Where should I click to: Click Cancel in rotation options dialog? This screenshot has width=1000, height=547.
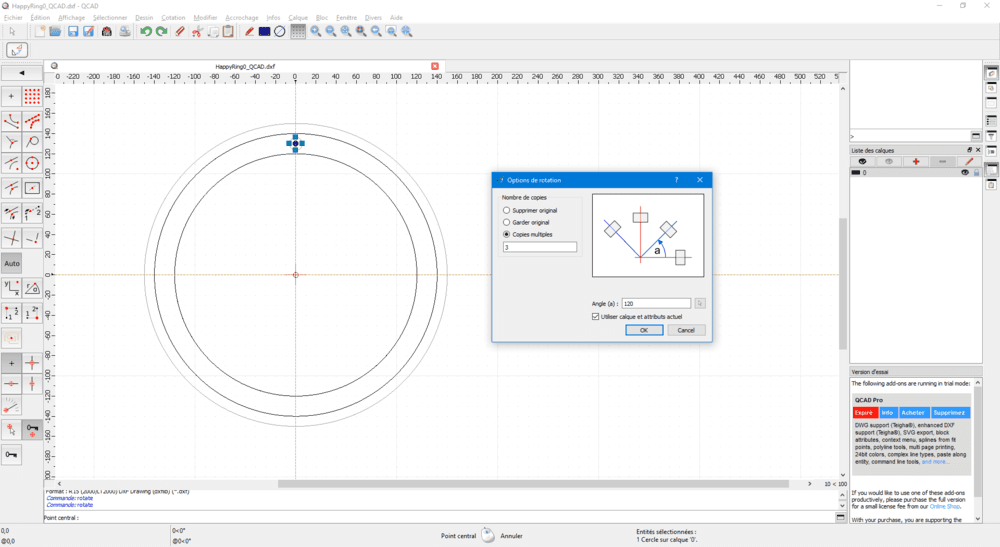click(x=686, y=330)
